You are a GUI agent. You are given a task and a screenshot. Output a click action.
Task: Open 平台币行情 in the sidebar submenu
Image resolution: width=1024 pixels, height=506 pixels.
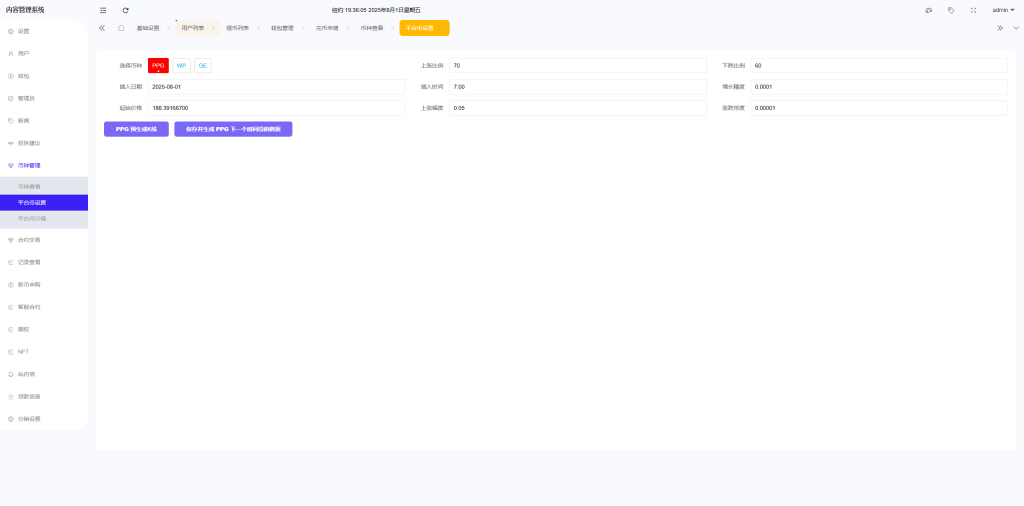click(x=32, y=218)
